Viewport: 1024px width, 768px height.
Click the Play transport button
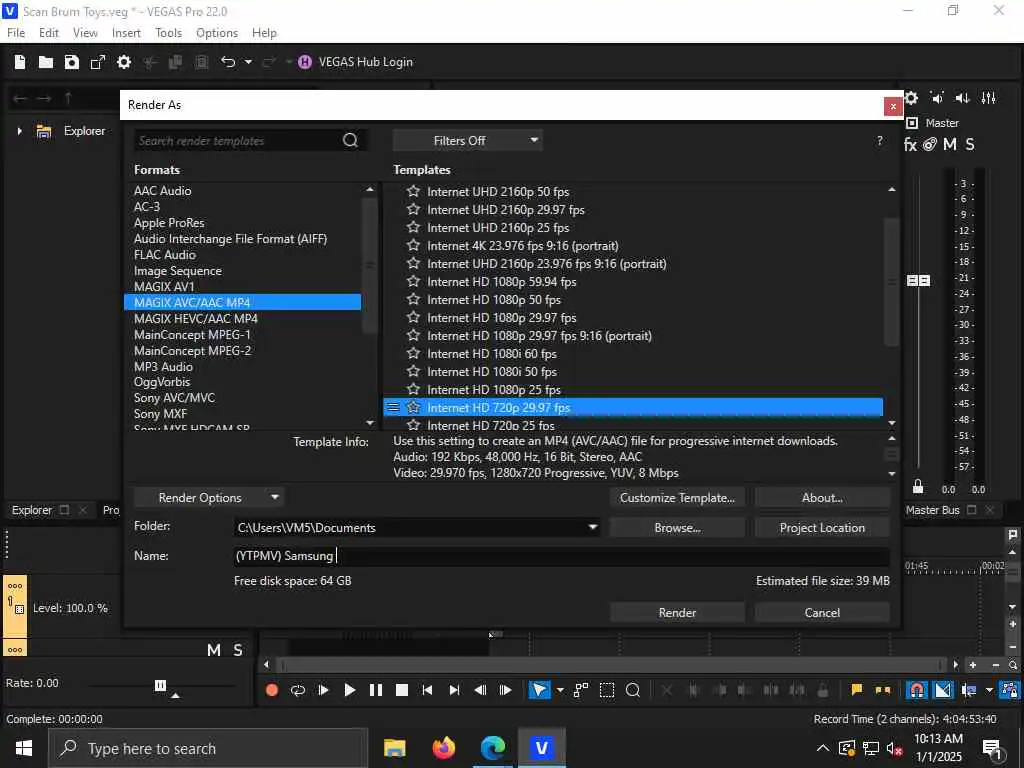[349, 690]
